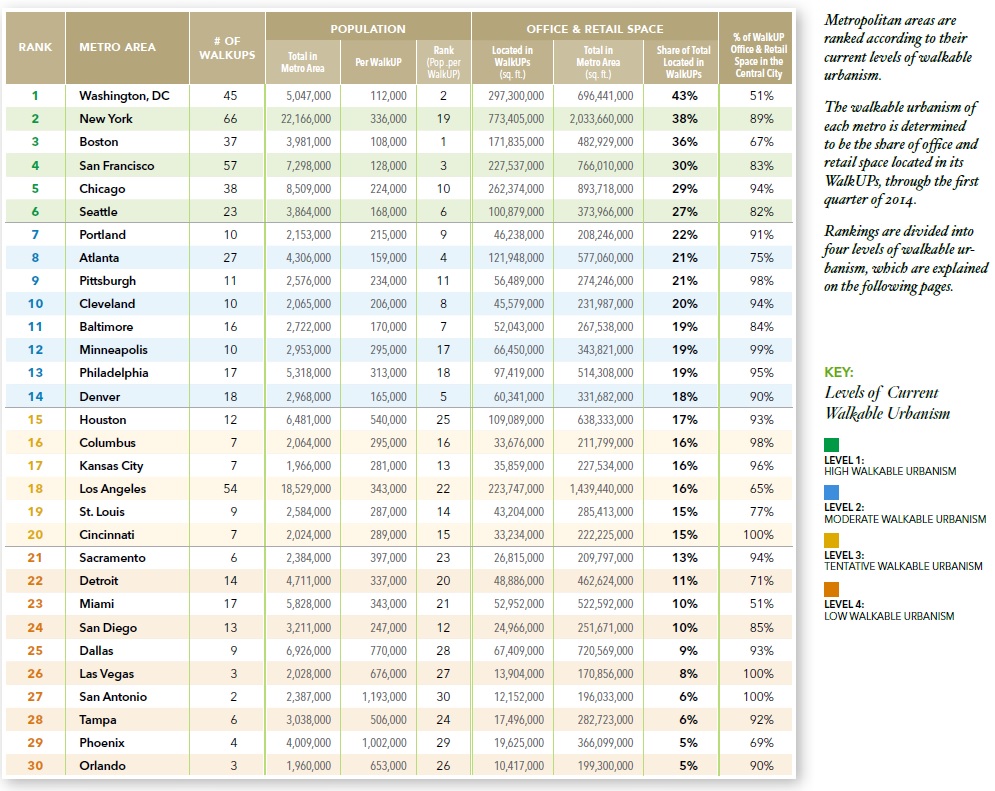Click Pittsburgh's 98% central city value

tap(761, 280)
